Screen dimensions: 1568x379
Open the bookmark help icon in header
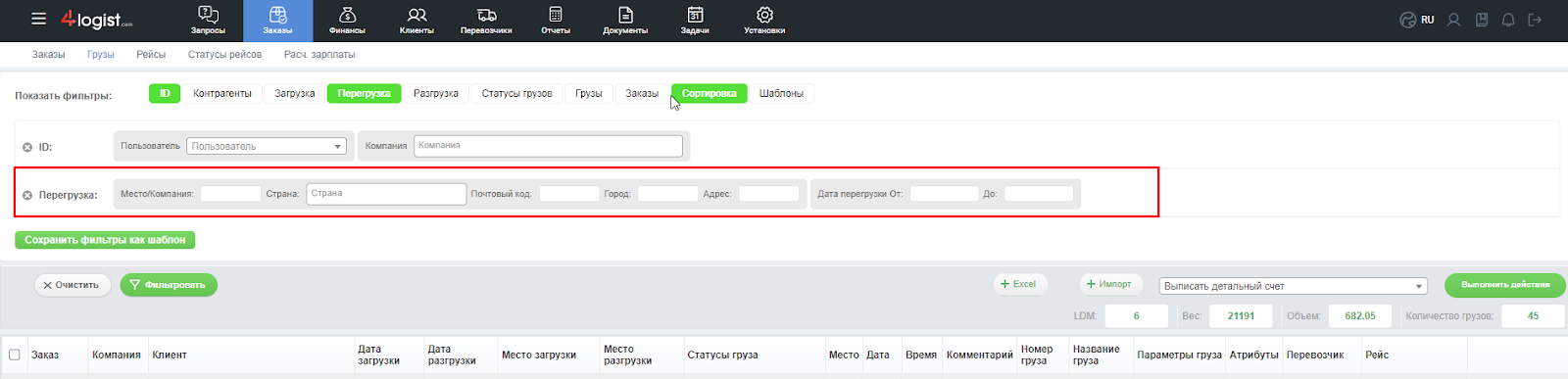[x=1482, y=20]
